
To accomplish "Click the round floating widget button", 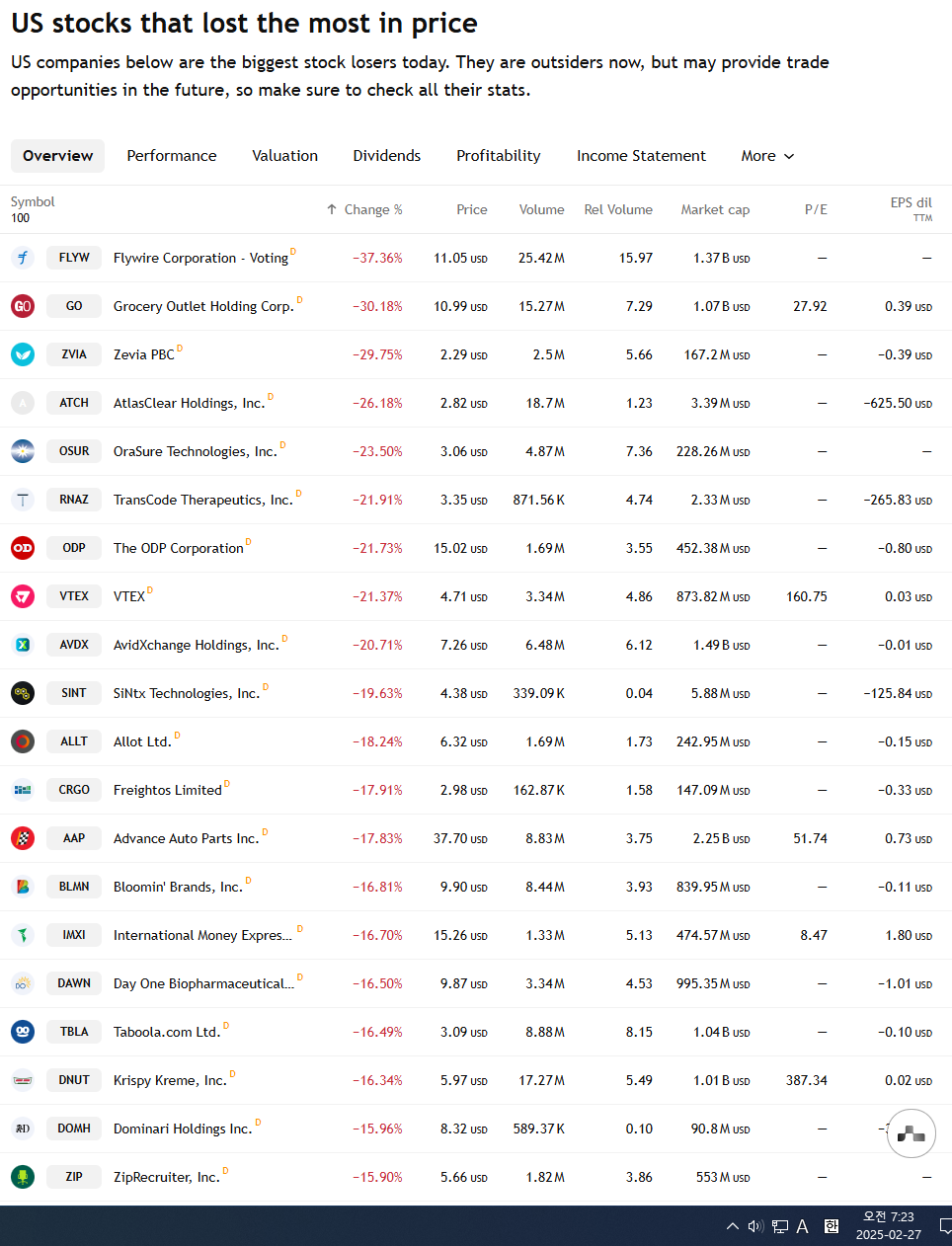I will point(912,1133).
